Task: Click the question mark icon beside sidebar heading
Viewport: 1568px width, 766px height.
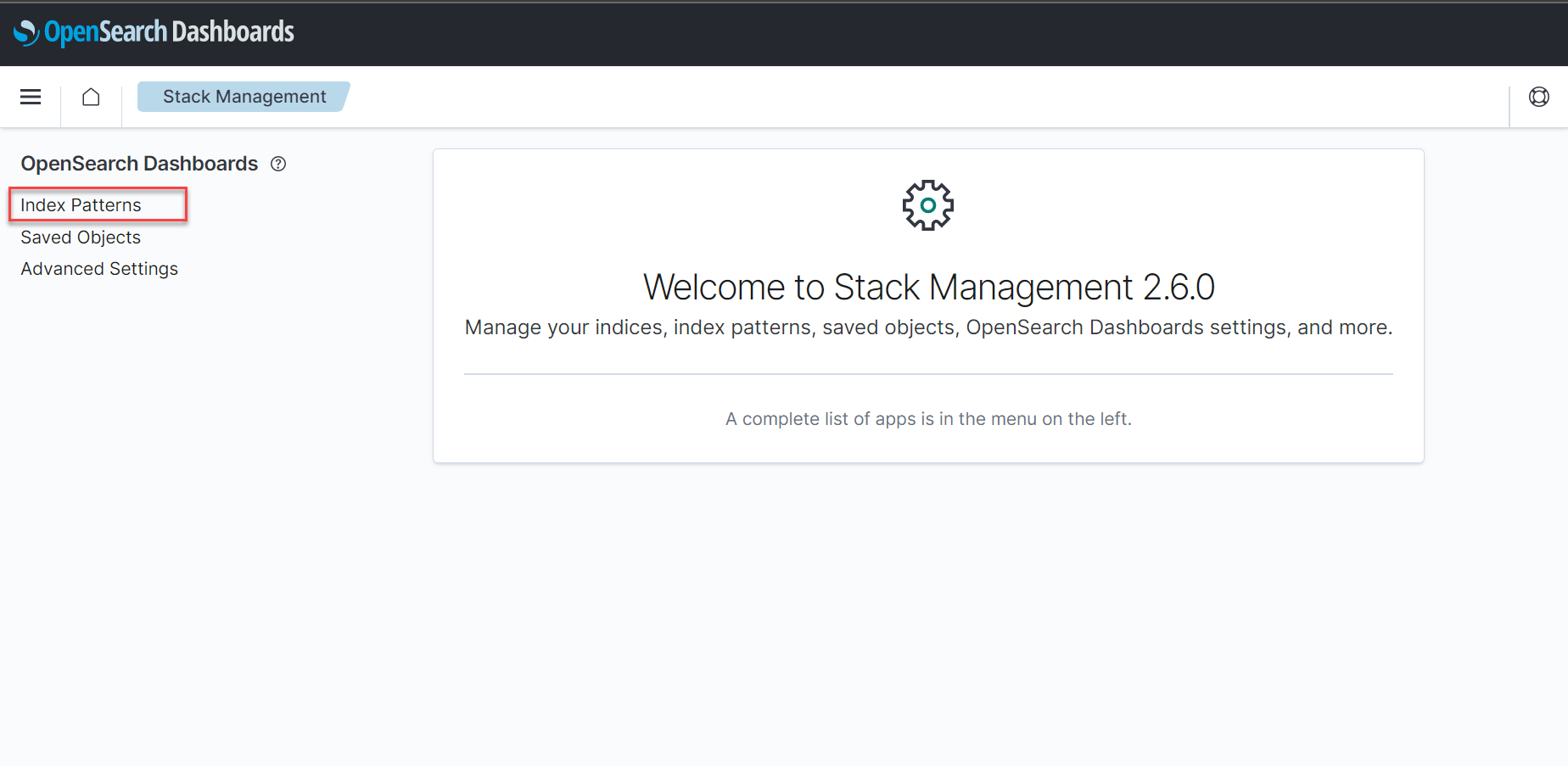Action: 278,164
